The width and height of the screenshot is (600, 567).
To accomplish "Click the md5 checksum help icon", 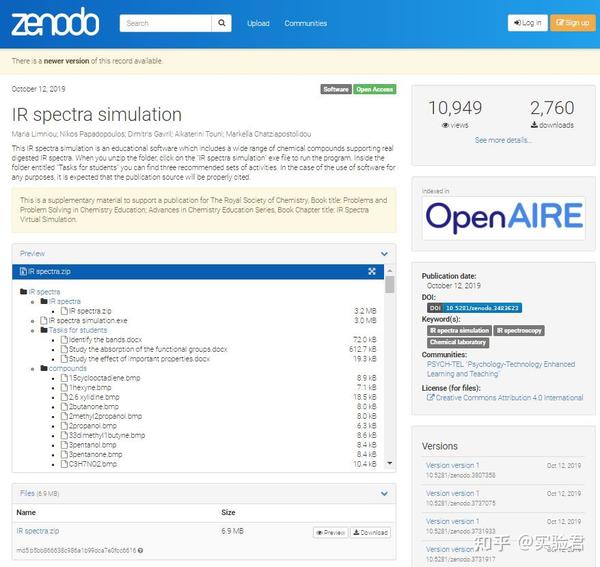I will tap(140, 551).
